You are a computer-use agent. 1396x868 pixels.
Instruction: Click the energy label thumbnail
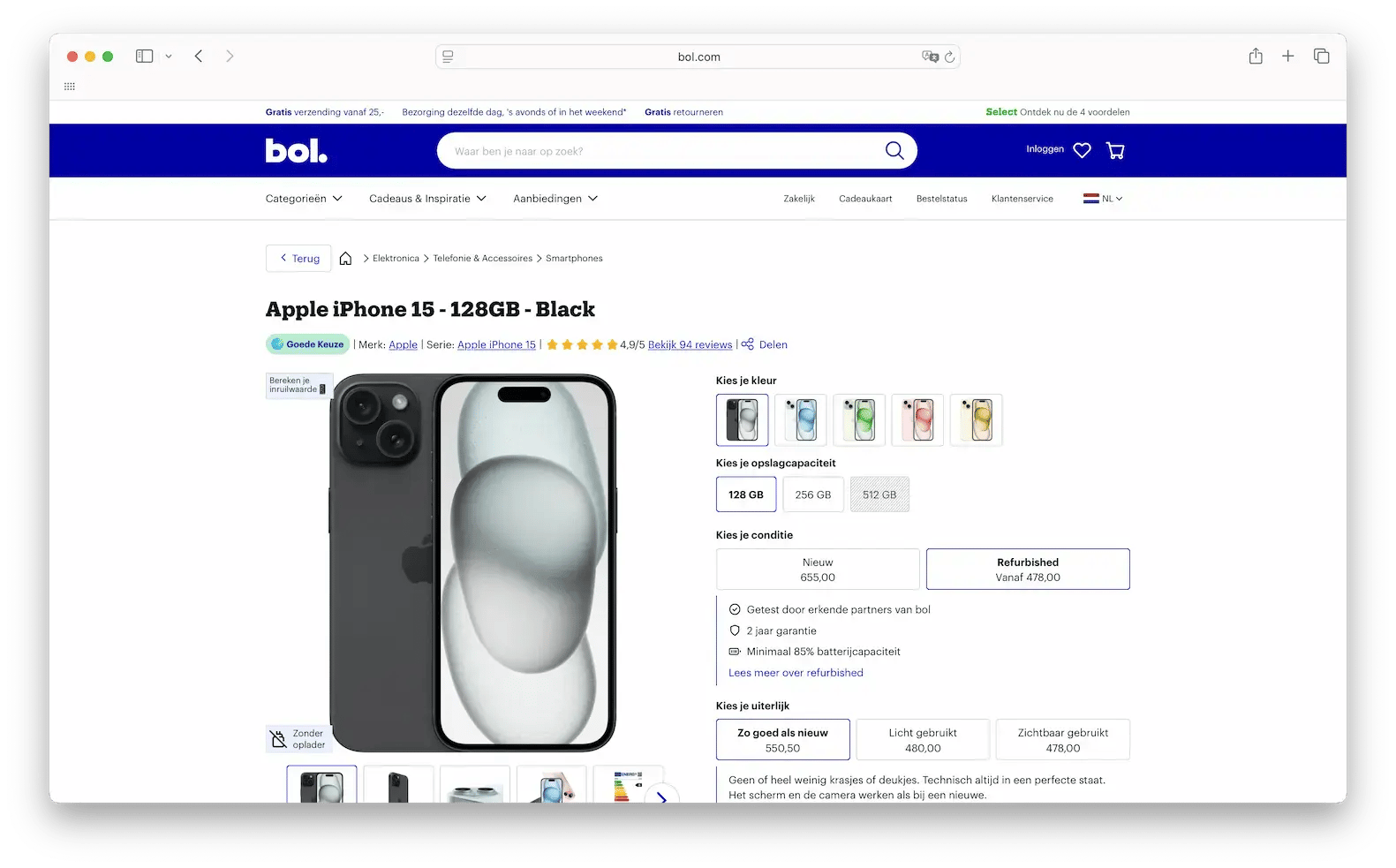[626, 785]
